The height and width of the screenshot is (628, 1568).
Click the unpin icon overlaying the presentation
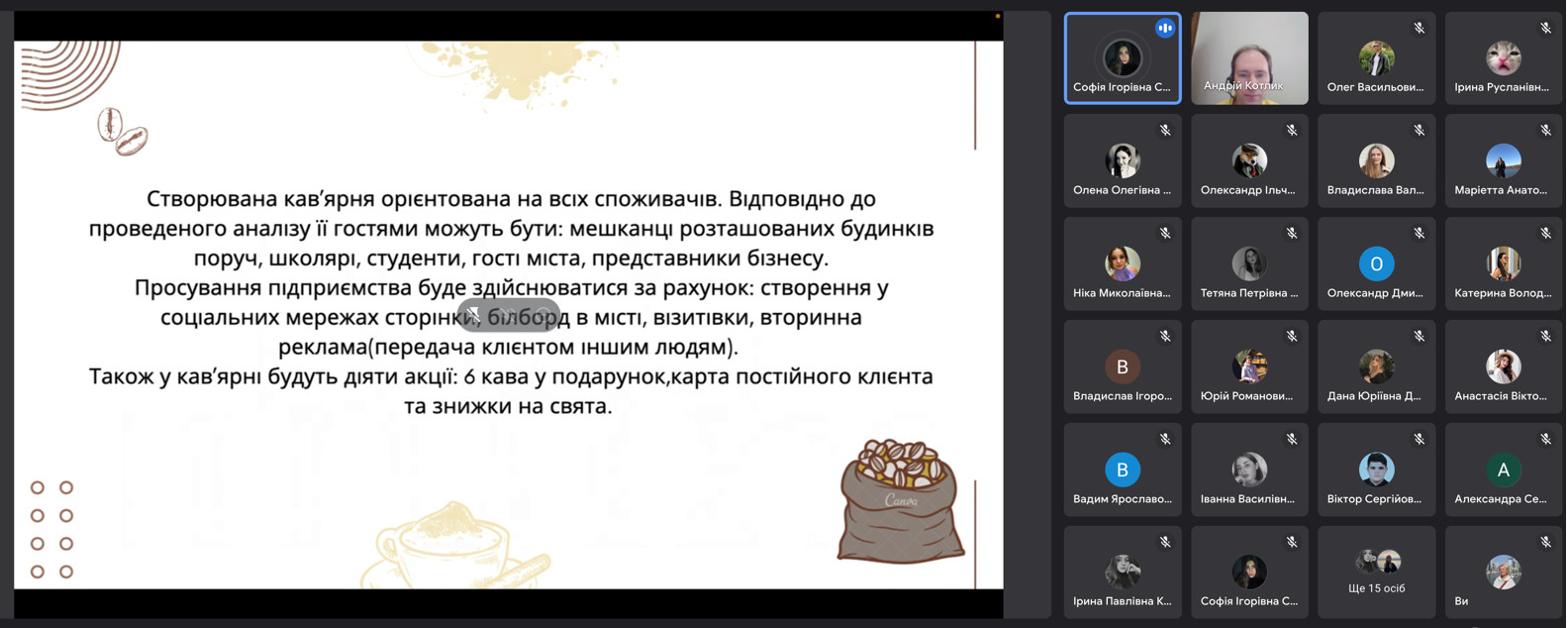pyautogui.click(x=474, y=315)
